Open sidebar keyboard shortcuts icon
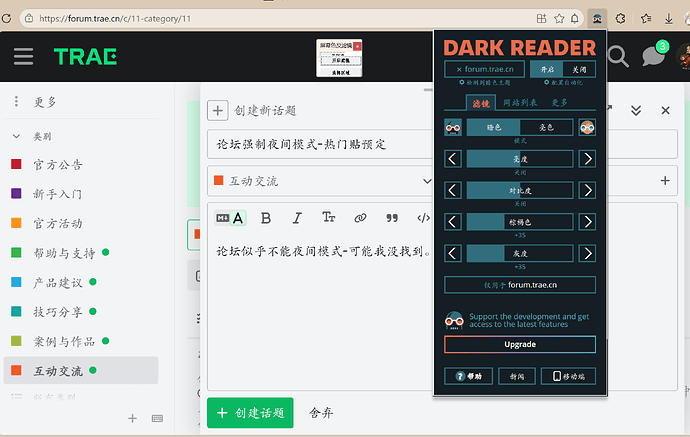This screenshot has height=437, width=690. 157,419
